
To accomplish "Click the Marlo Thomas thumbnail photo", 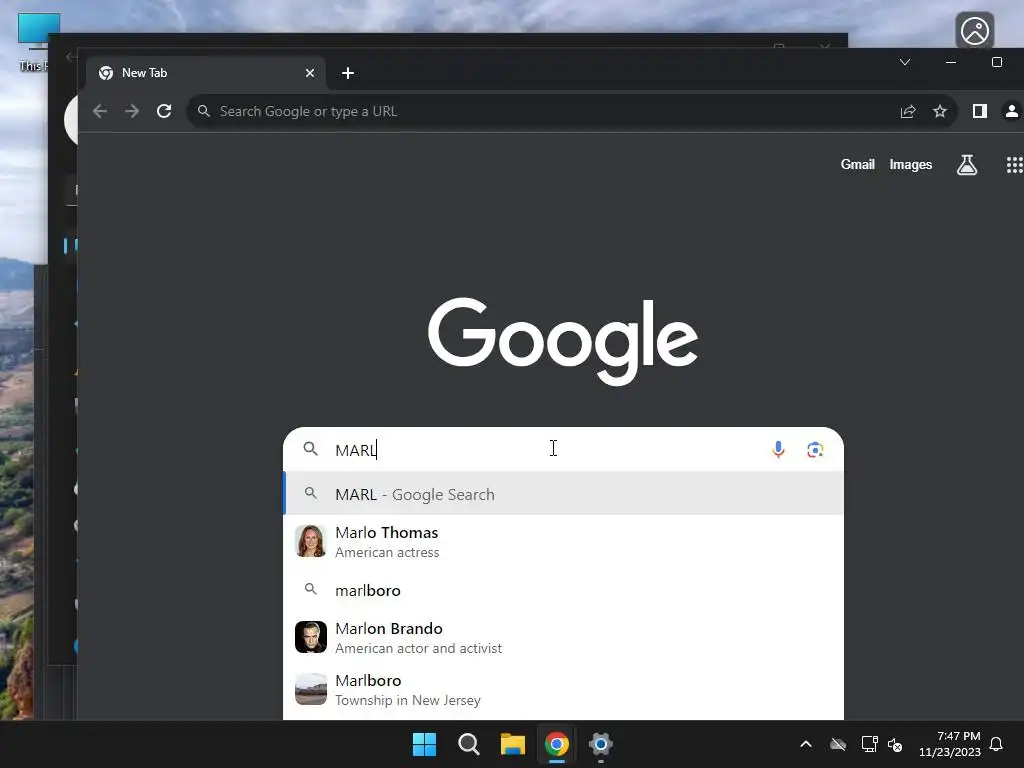I will pyautogui.click(x=311, y=541).
